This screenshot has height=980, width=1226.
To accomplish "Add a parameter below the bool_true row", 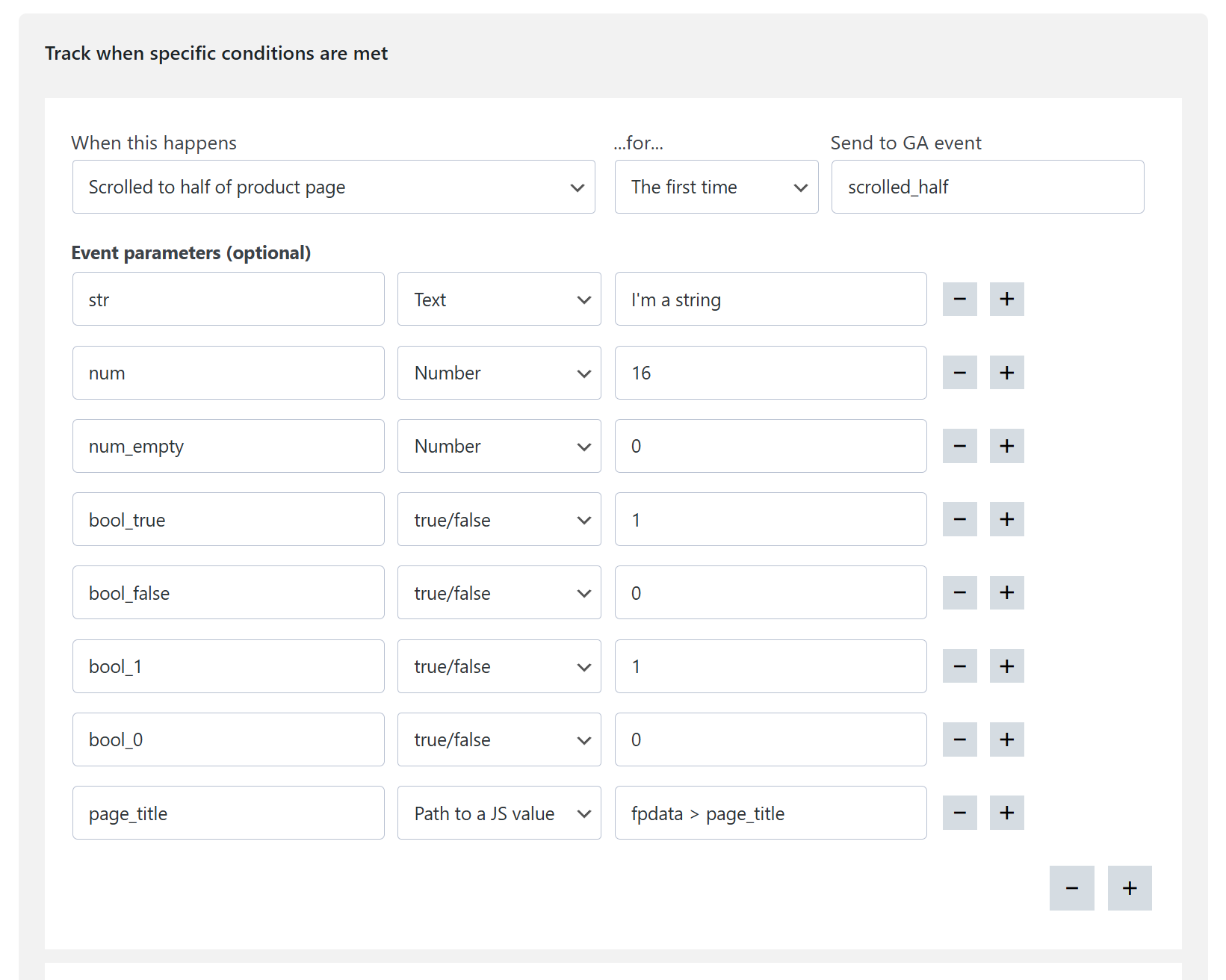I will point(1006,519).
